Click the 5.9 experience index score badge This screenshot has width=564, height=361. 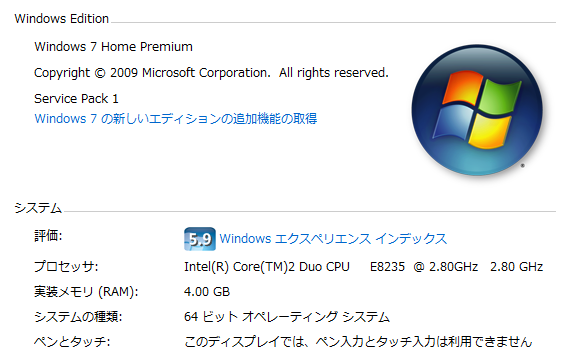200,239
